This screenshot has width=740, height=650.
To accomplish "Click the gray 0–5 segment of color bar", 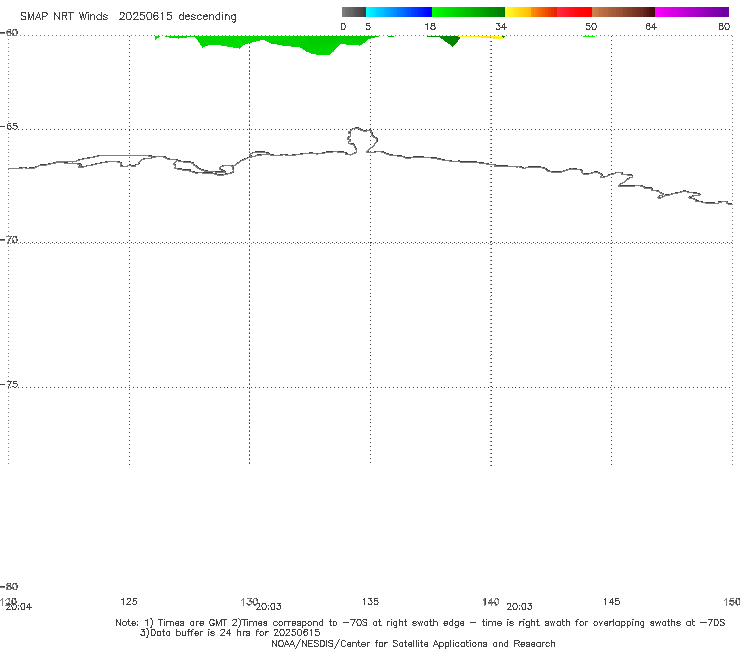I will point(353,12).
